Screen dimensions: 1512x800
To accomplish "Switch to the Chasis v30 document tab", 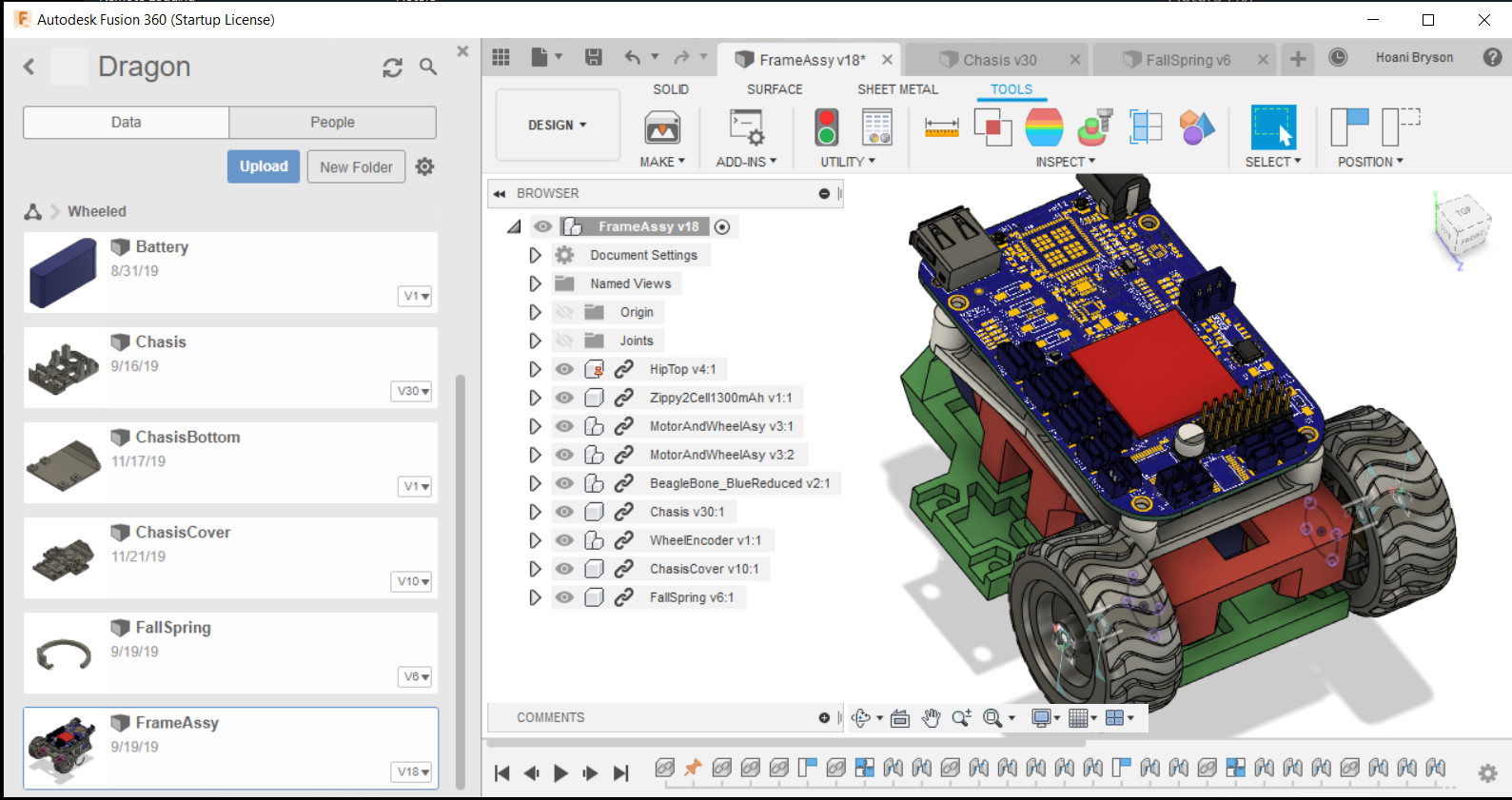I will [997, 59].
